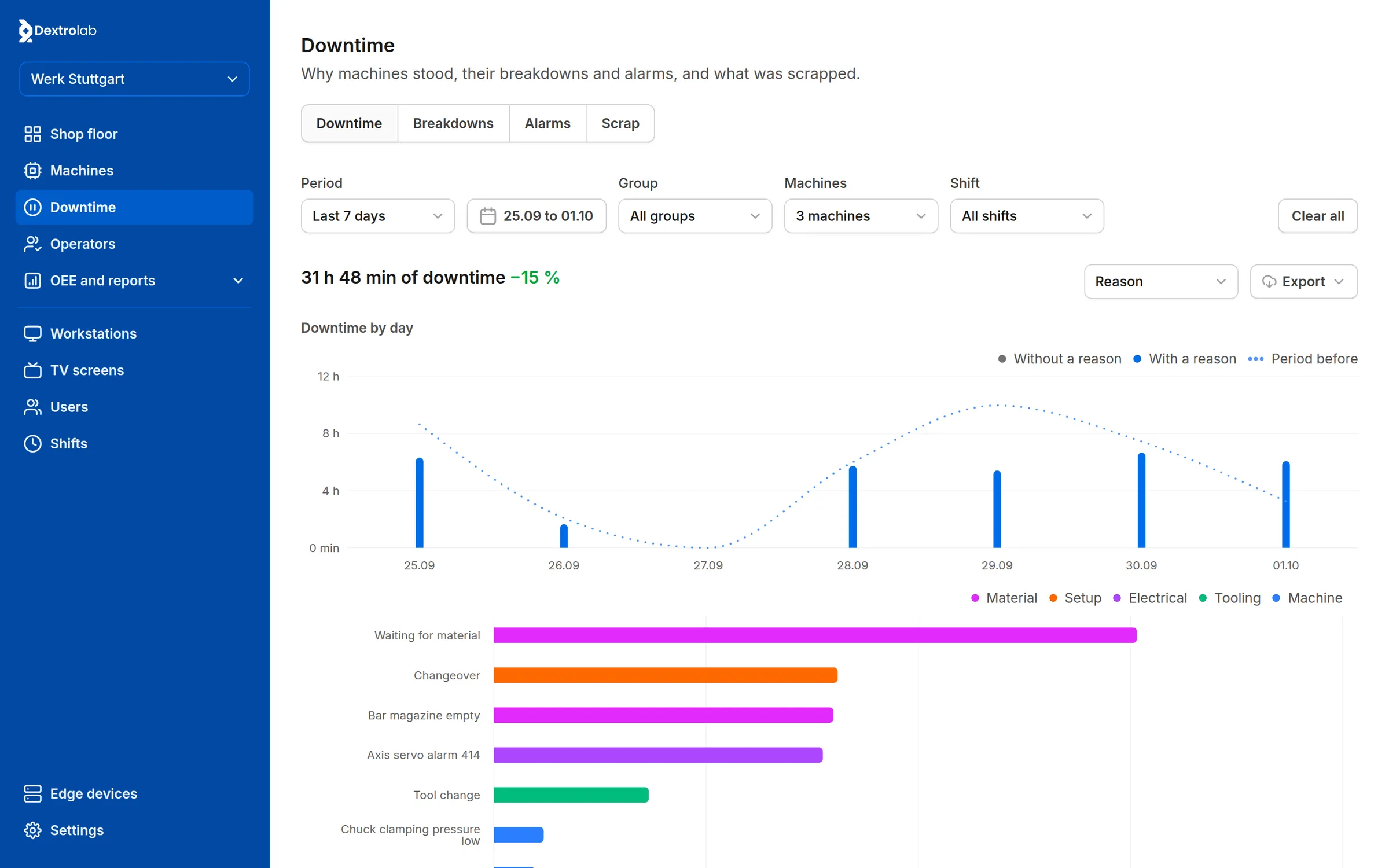Click the Settings gear icon
This screenshot has height=868, width=1389.
click(32, 830)
